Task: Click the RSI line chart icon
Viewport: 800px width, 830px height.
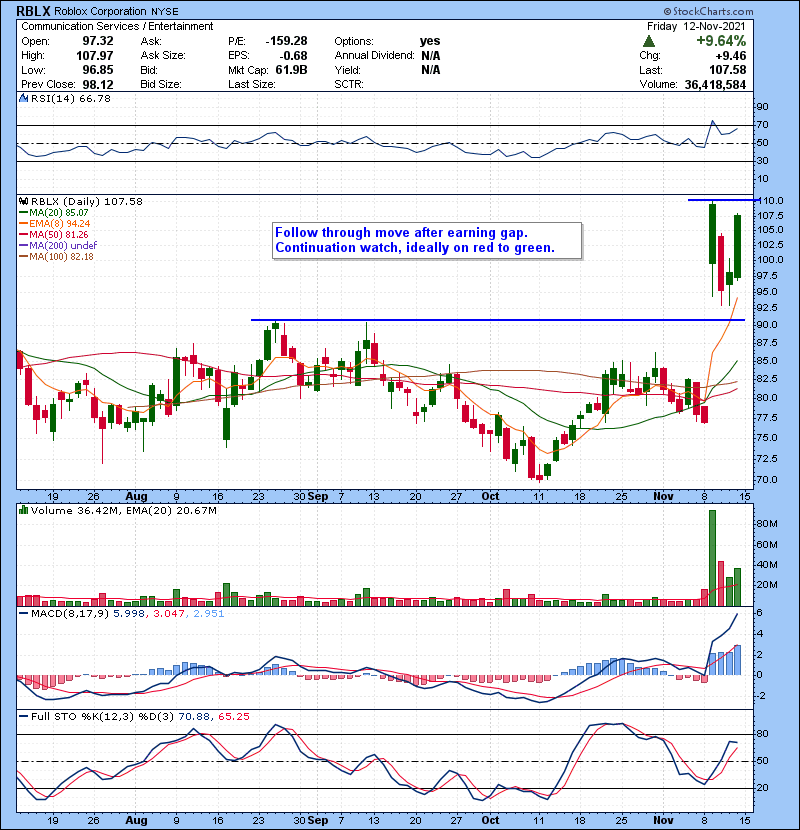Action: (x=24, y=98)
